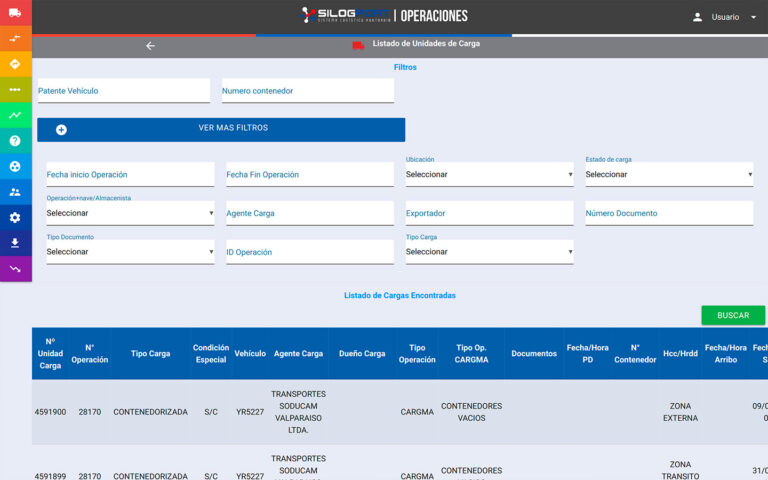Click the back arrow in header bar
768x480 pixels.
pos(151,46)
